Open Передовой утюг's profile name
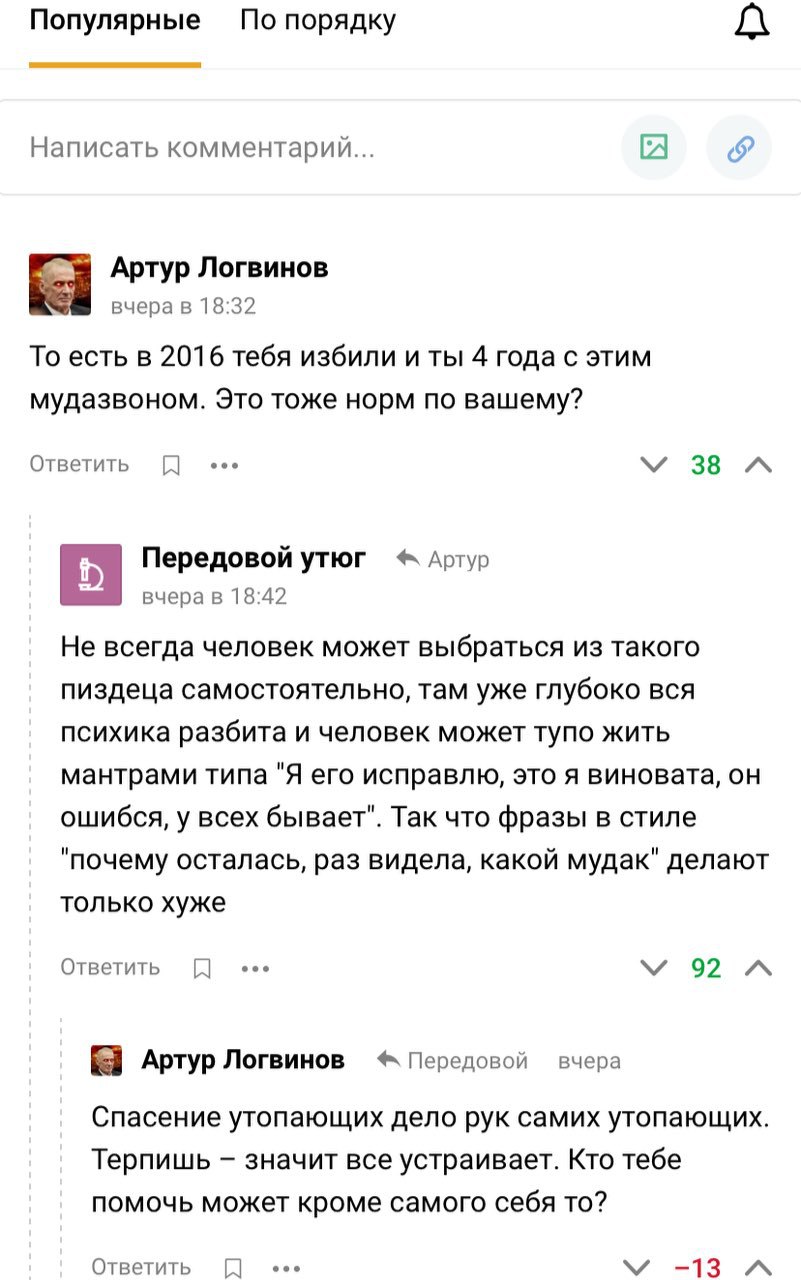801x1280 pixels. coord(254,558)
